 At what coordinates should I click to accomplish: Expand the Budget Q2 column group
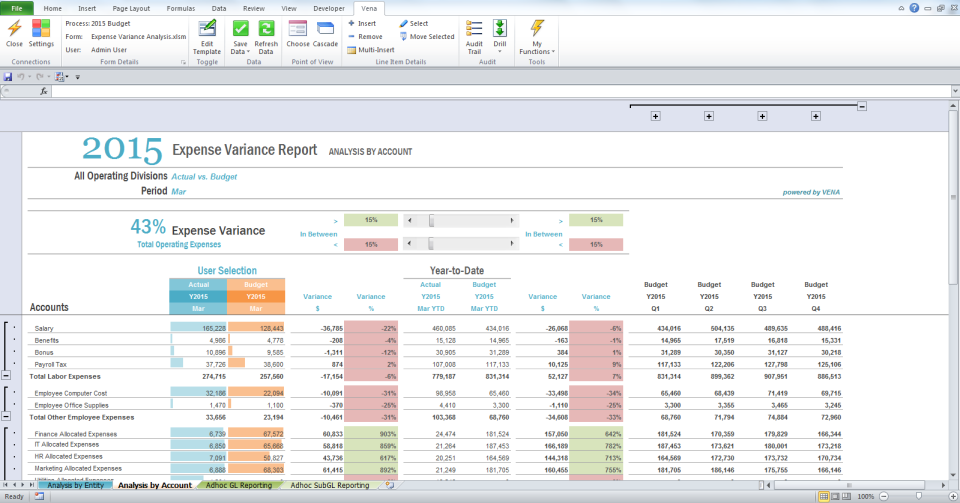click(708, 116)
